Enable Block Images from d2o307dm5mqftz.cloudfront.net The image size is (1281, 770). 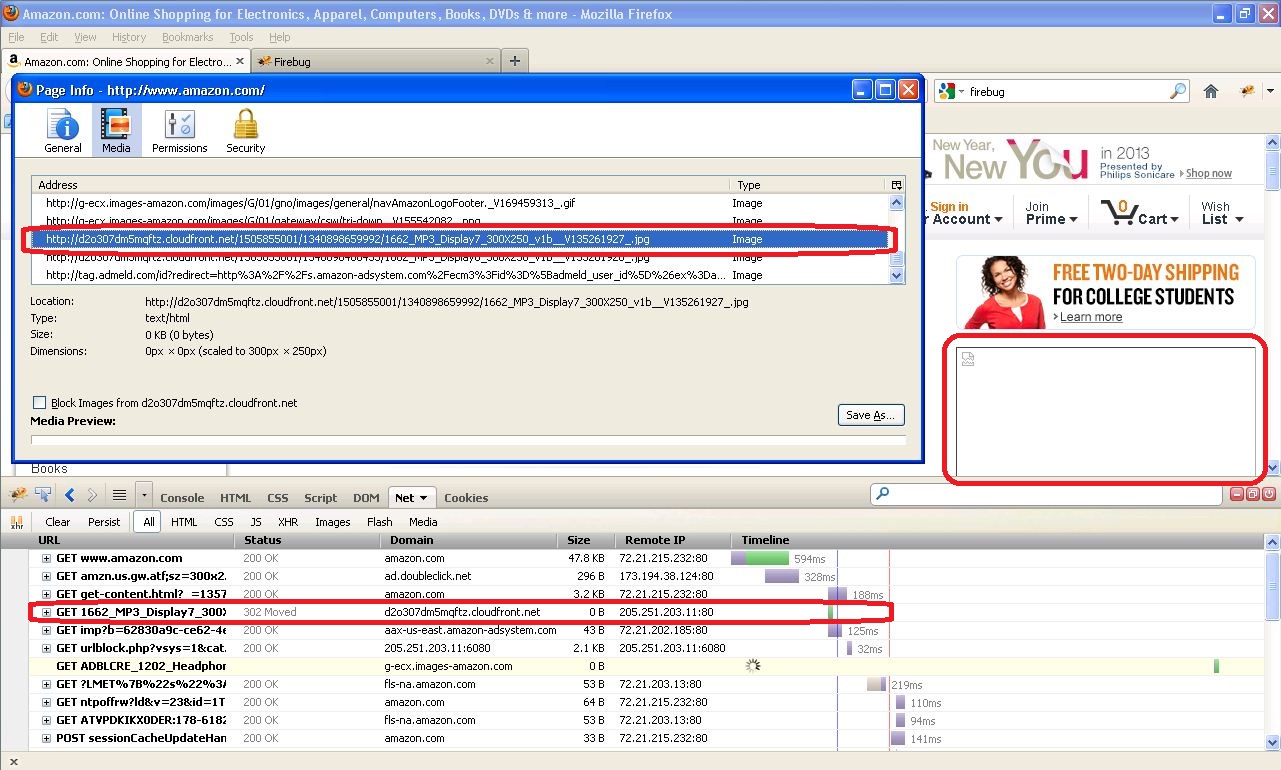[40, 403]
